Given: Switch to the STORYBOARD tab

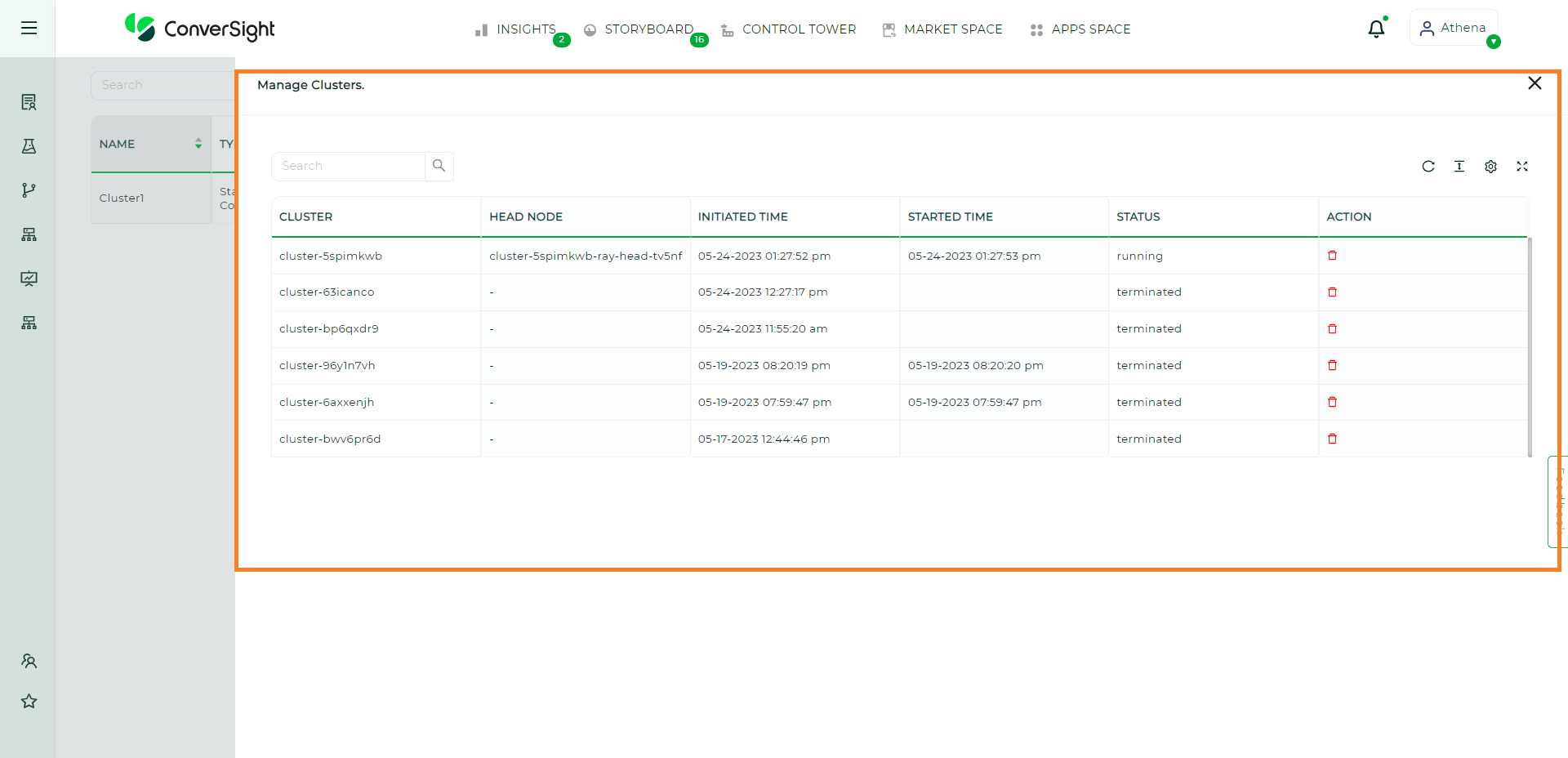Looking at the screenshot, I should (x=648, y=29).
